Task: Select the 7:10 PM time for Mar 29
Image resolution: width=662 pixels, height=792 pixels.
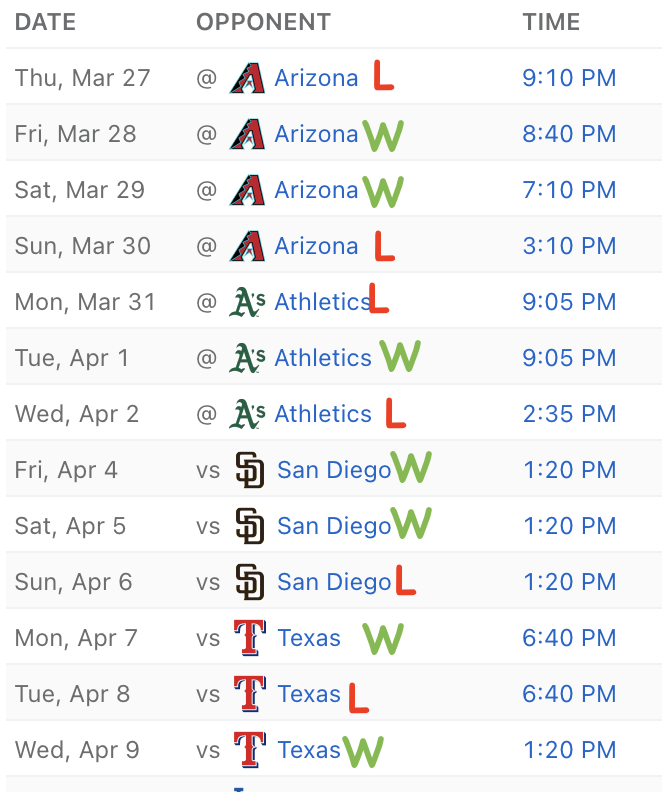Action: click(569, 190)
